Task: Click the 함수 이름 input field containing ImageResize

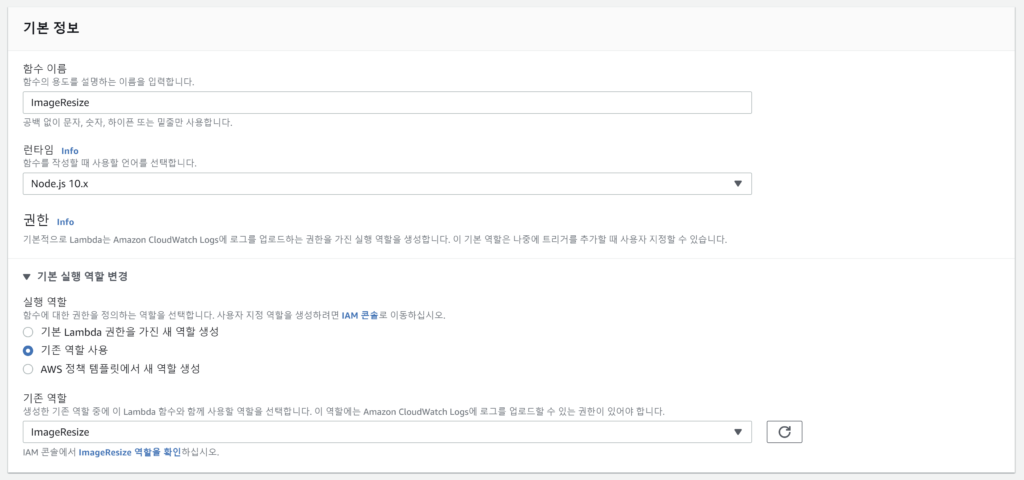Action: (386, 102)
